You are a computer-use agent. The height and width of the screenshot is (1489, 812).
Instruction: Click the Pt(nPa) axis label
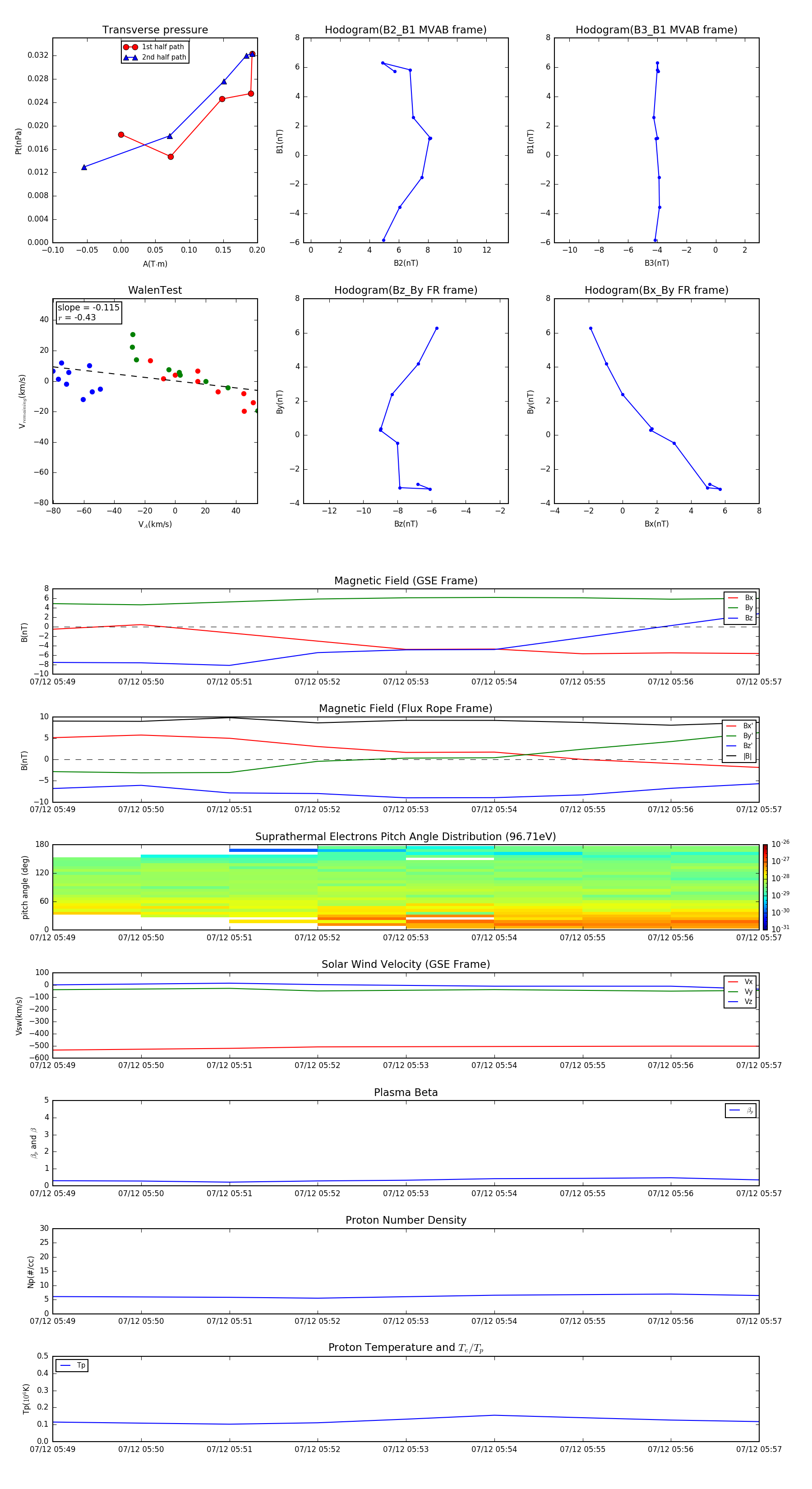(x=18, y=140)
